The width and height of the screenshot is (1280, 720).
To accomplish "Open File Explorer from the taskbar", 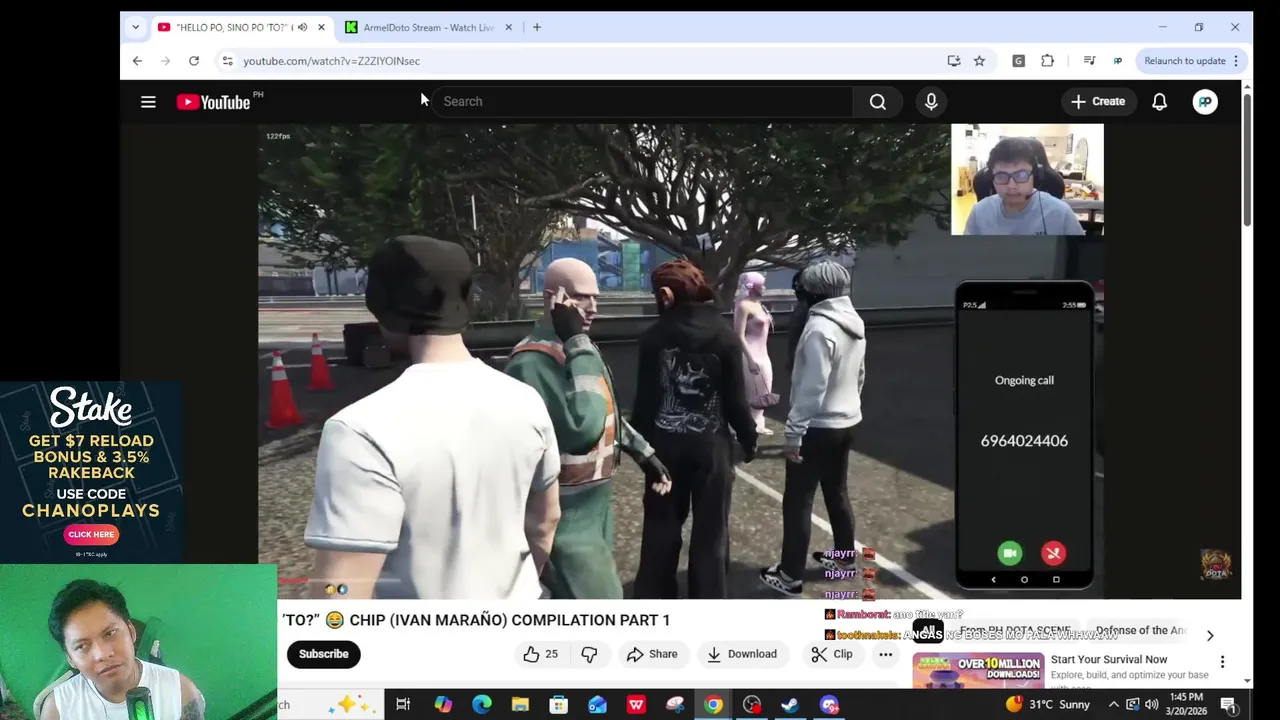I will pos(520,705).
